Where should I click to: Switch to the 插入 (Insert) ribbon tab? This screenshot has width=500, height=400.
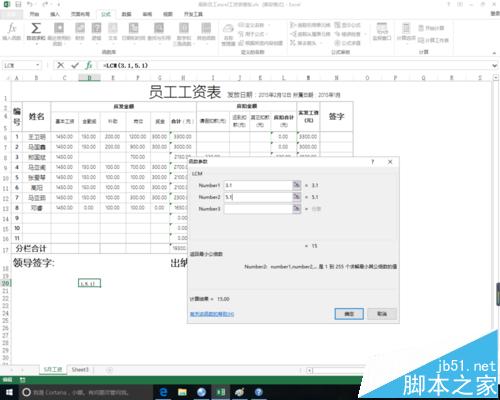pyautogui.click(x=55, y=14)
